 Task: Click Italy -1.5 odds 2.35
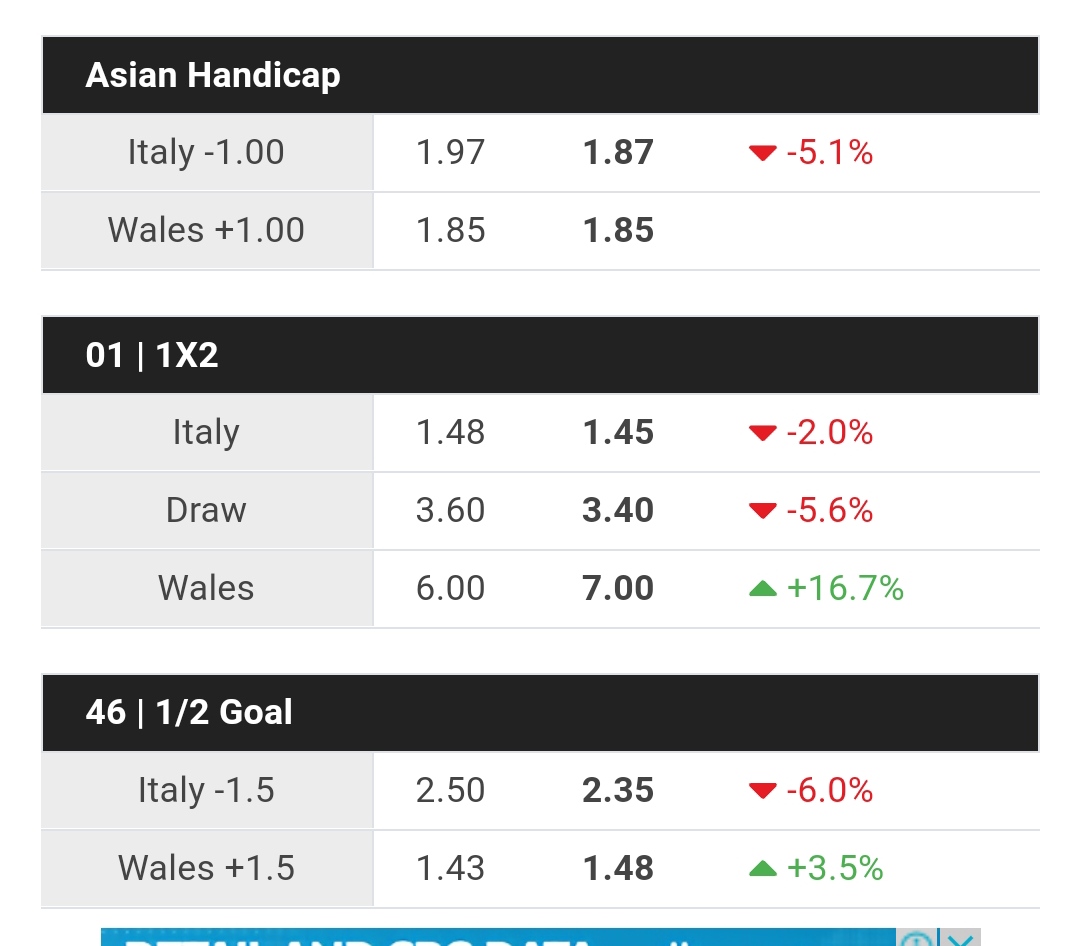pyautogui.click(x=618, y=790)
